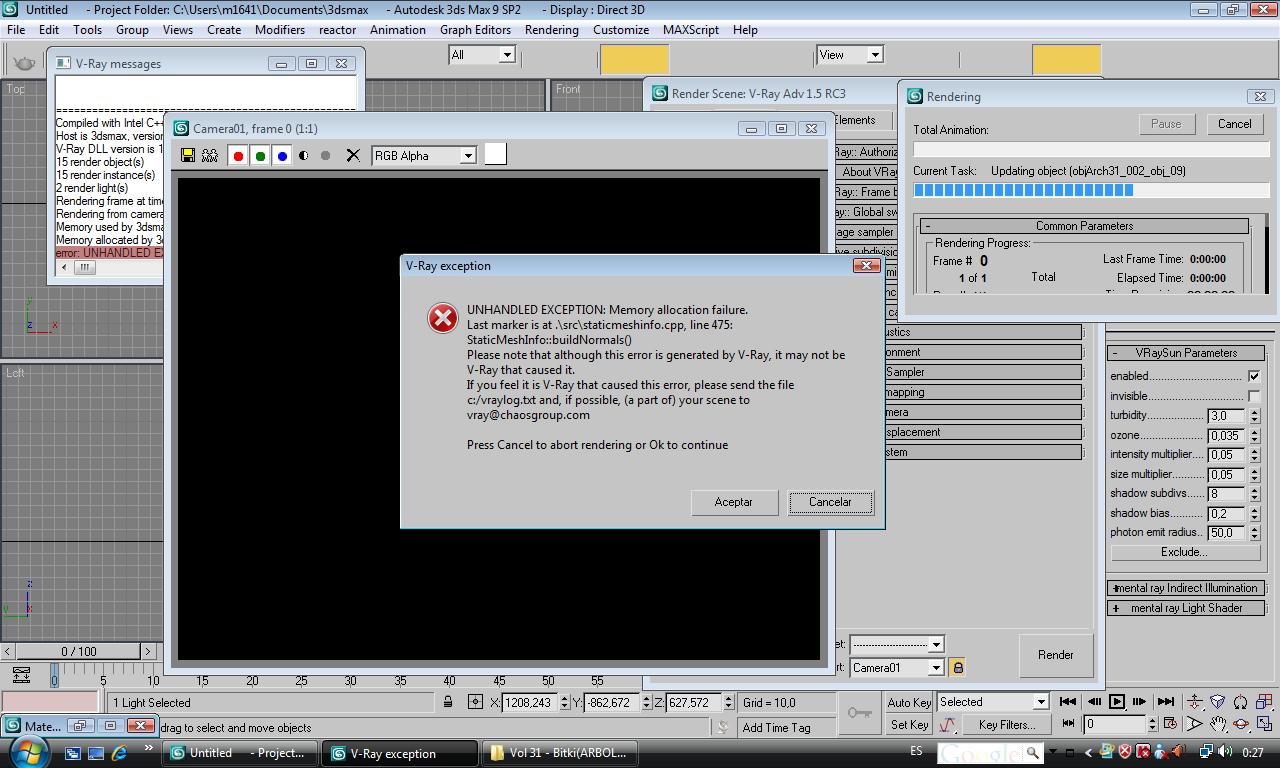Click the orbit camera icon
1280x768 pixels.
pos(1241,724)
